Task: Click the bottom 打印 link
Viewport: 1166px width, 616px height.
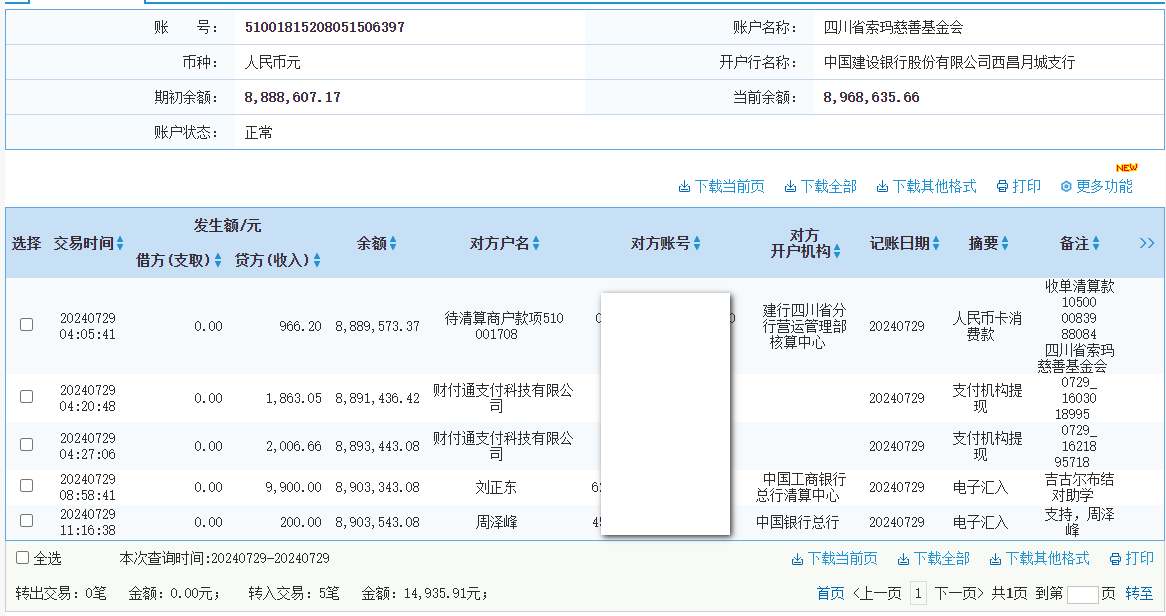Action: tap(1140, 559)
